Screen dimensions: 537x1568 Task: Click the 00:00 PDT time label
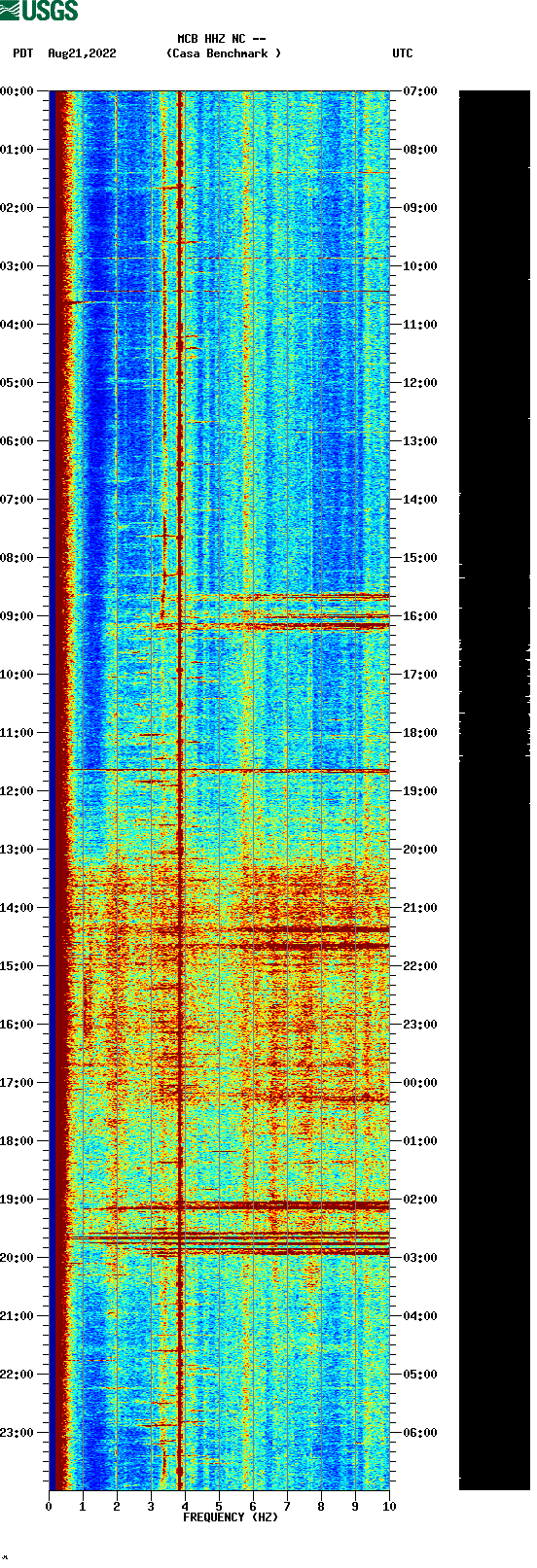(17, 91)
